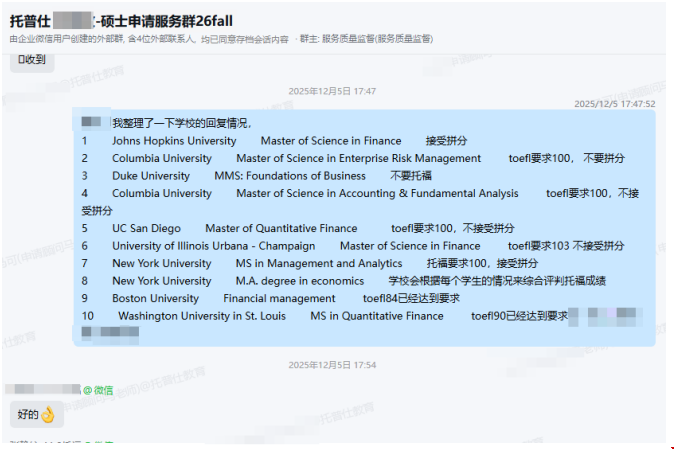This screenshot has height=449, width=674.
Task: Click Columbia University in row 4
Action: [x=162, y=194]
